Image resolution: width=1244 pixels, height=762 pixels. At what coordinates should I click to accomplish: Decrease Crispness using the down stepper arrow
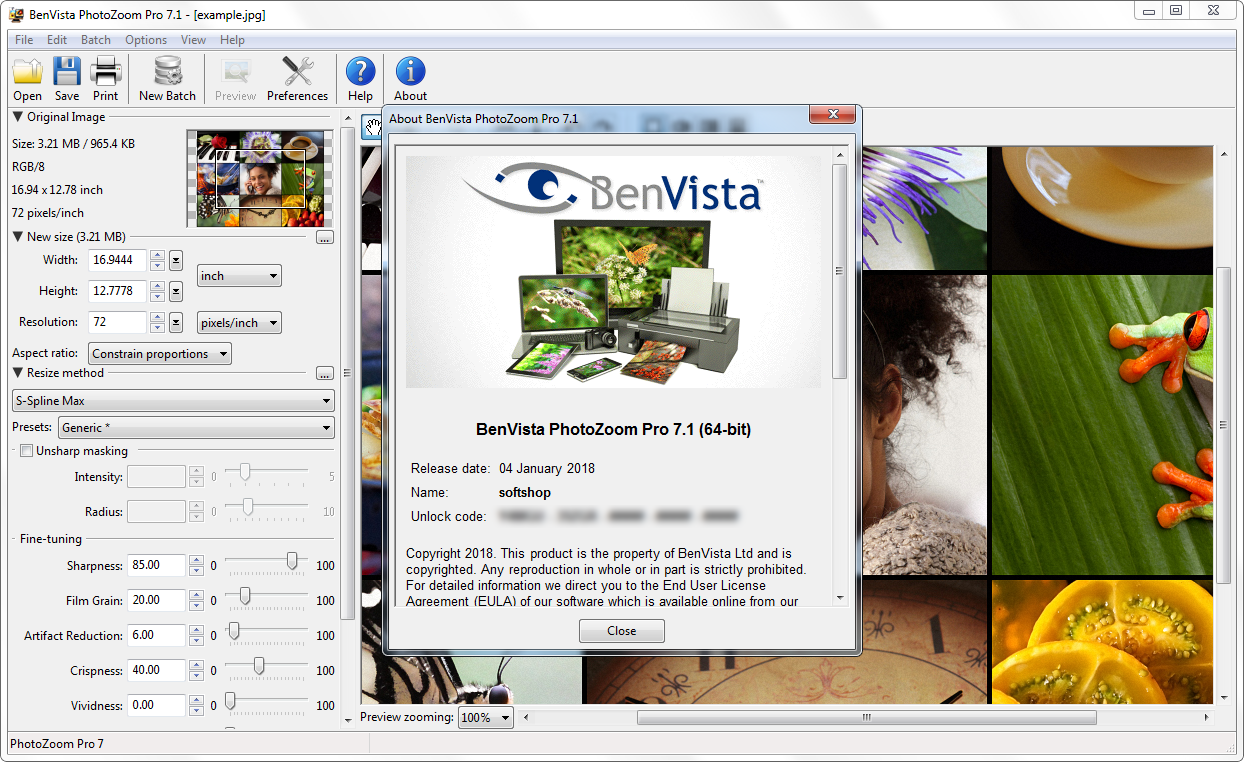(196, 676)
